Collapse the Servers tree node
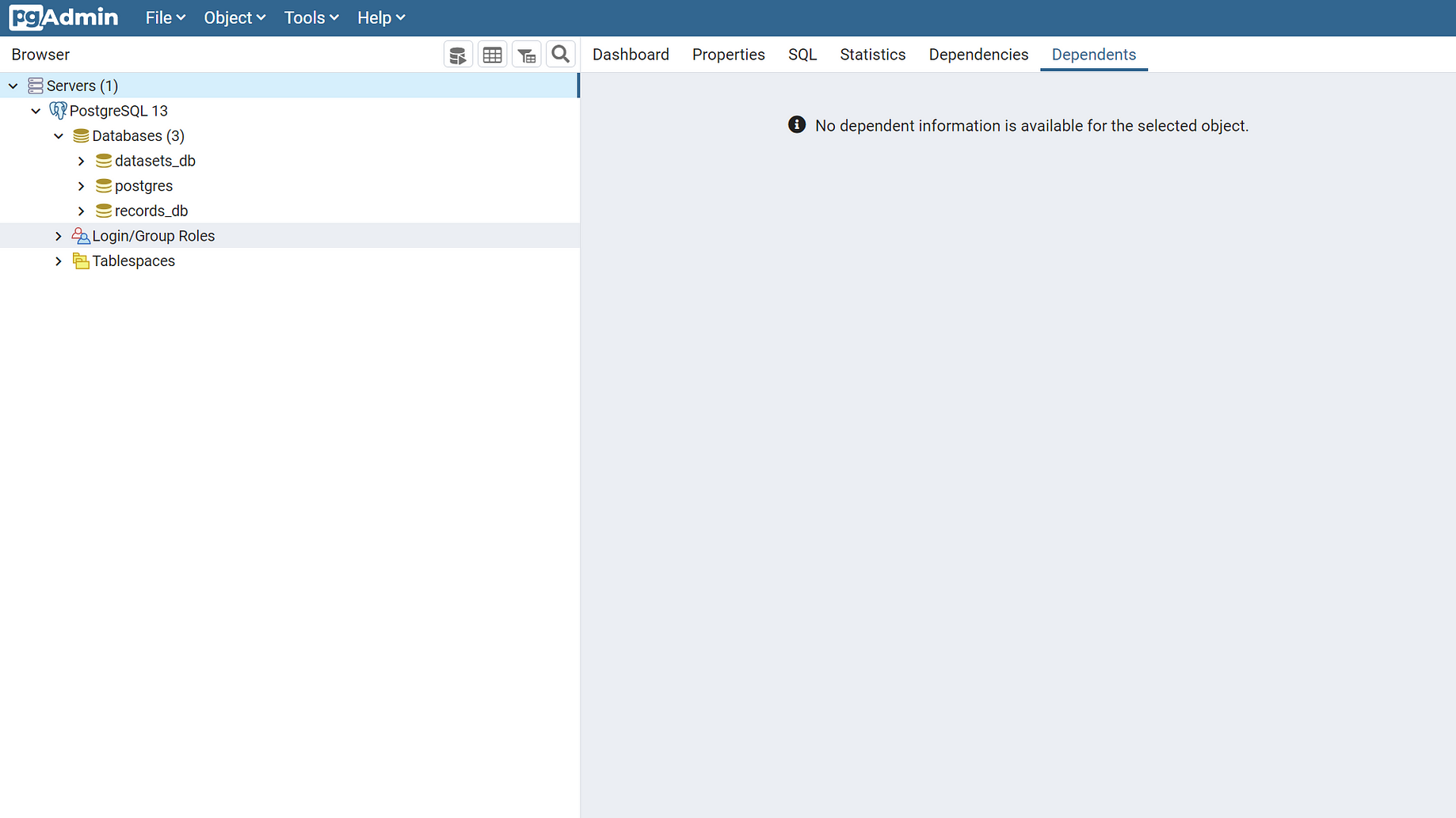Screen dimensions: 1456x818 13,86
